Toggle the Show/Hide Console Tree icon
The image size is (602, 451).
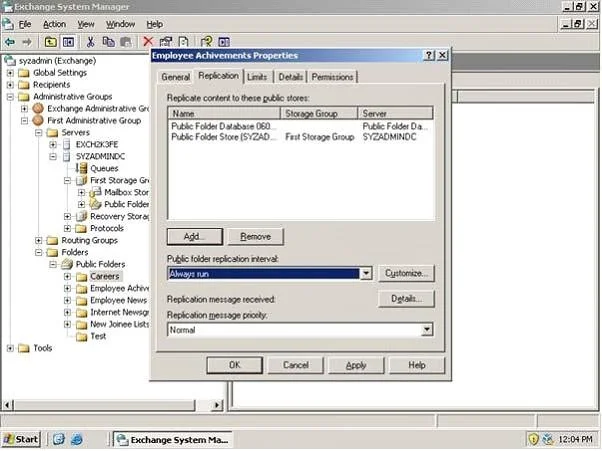pyautogui.click(x=68, y=41)
